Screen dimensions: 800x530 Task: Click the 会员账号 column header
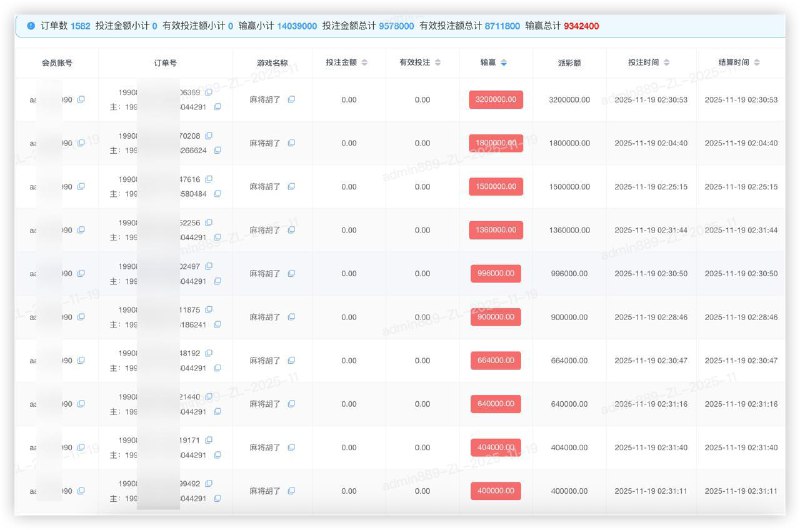[57, 63]
